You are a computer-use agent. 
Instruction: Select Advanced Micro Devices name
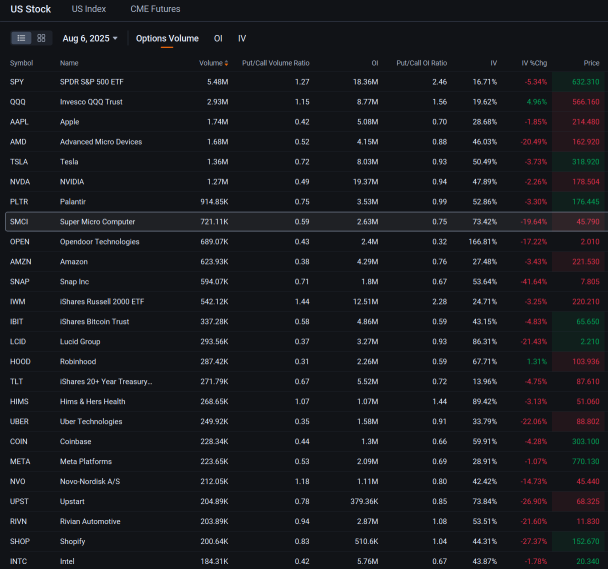[101, 142]
